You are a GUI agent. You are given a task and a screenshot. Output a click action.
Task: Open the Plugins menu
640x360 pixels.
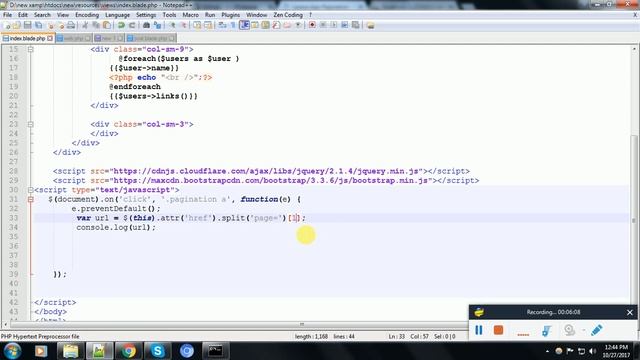231,15
